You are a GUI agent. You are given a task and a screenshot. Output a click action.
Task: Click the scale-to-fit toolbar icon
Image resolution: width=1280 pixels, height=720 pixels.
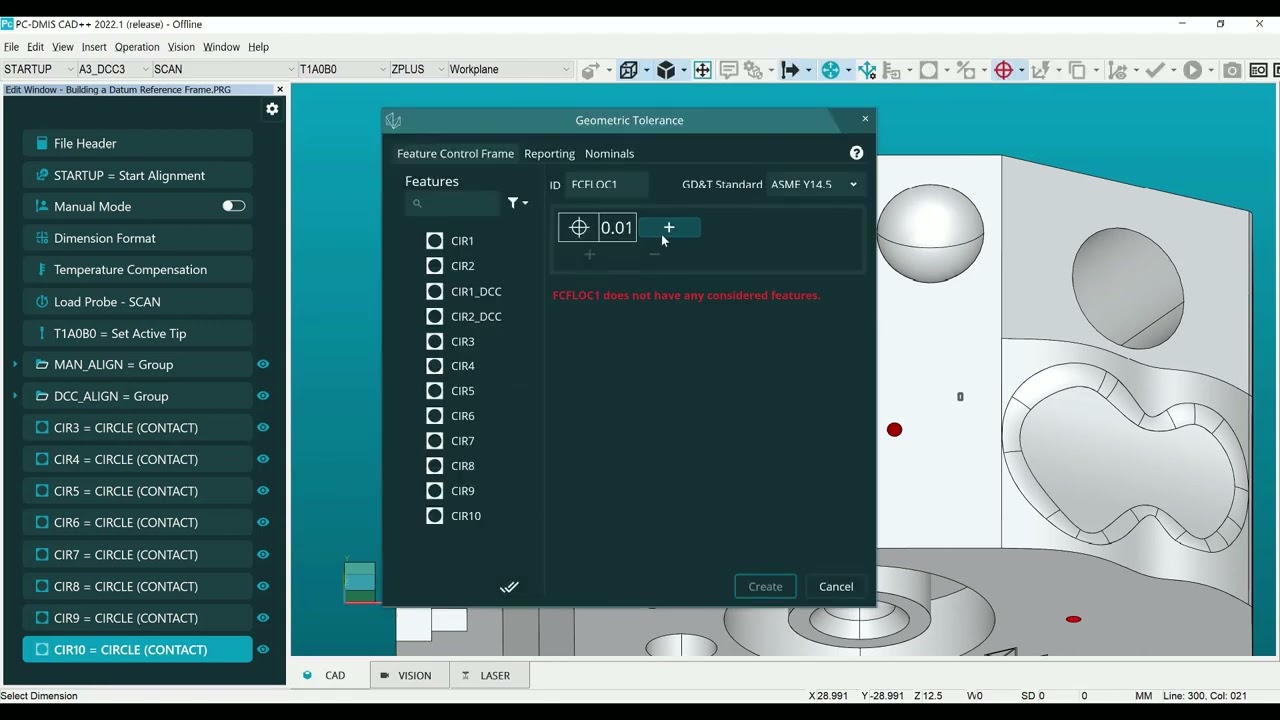703,70
